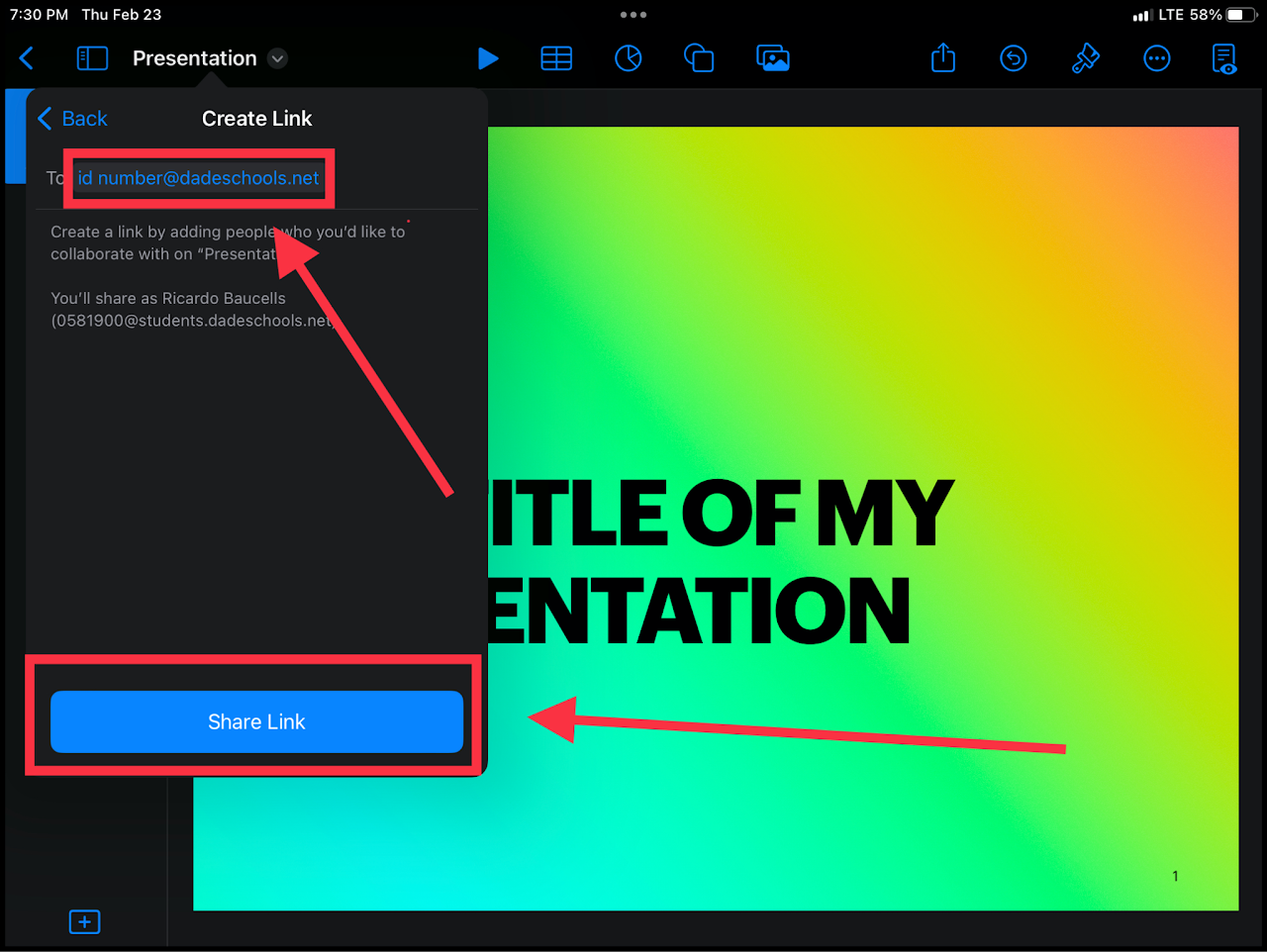
Task: Insert a photo or media
Action: coord(773,58)
